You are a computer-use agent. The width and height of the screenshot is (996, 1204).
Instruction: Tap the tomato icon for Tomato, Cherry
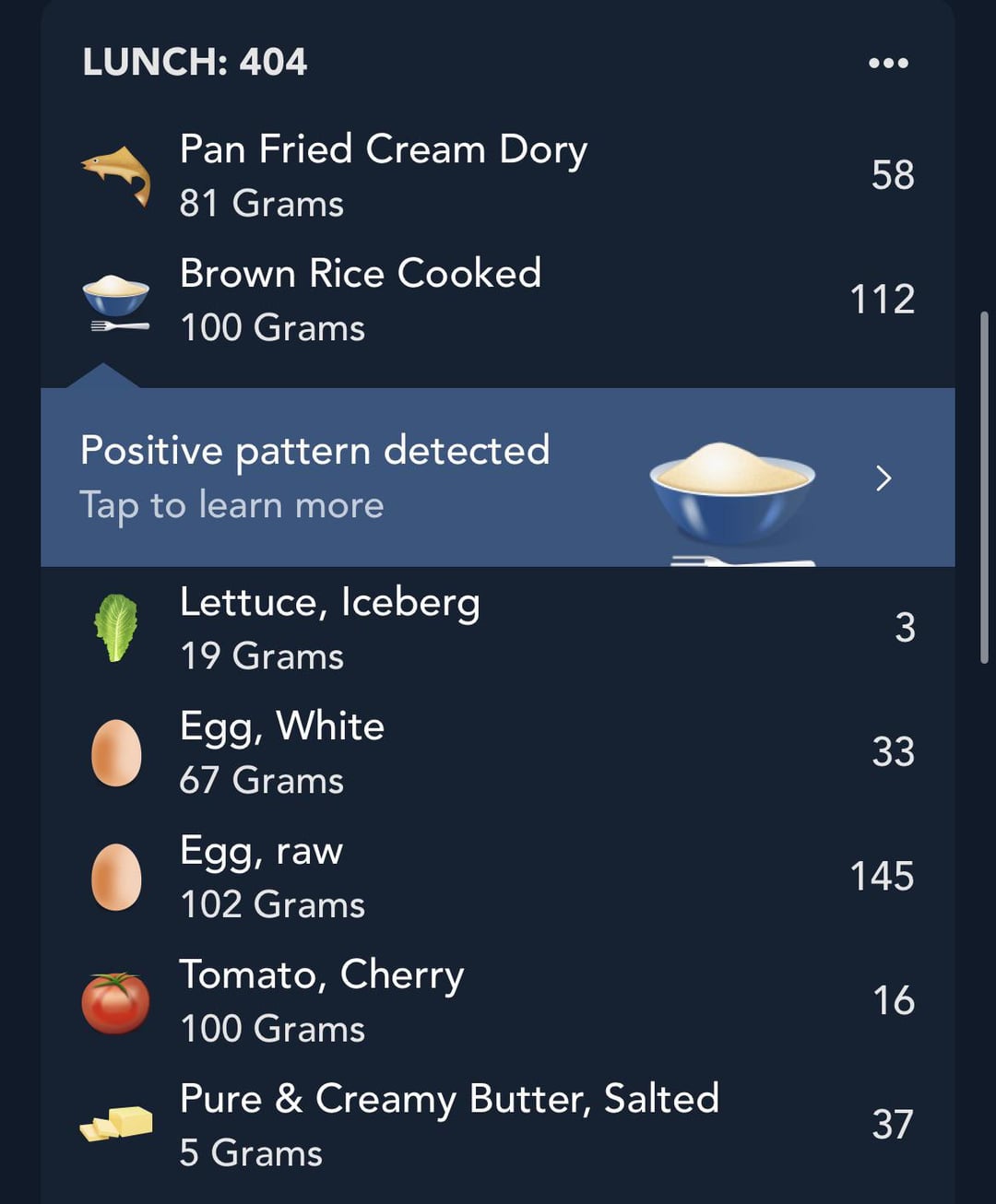pos(116,1002)
